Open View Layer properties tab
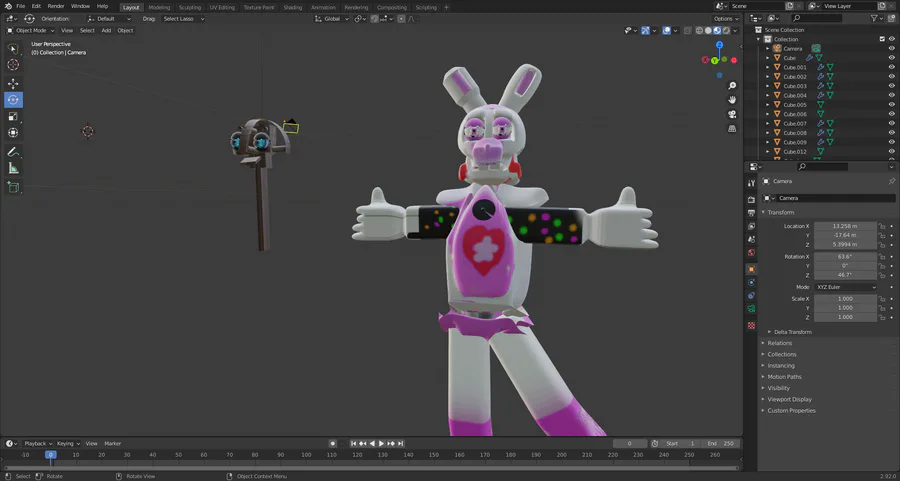This screenshot has width=900, height=481. (x=751, y=226)
